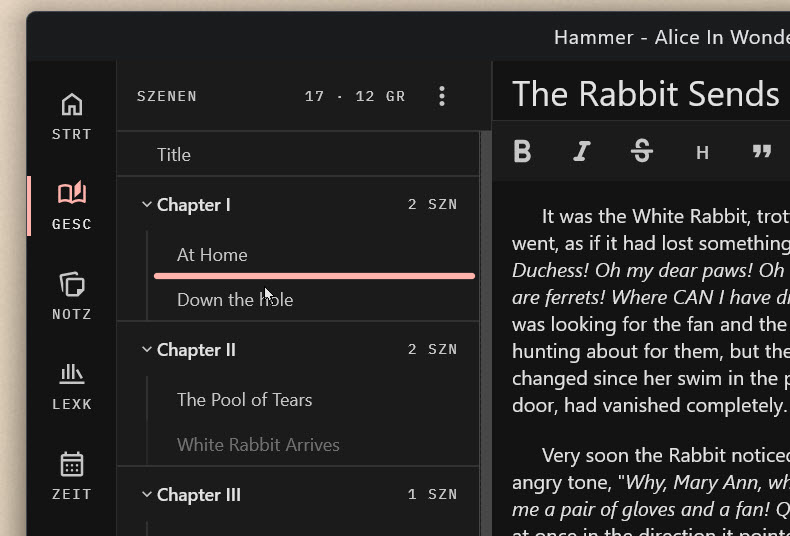790x536 pixels.
Task: Open the LEXK encyclopedia icon
Action: (72, 386)
